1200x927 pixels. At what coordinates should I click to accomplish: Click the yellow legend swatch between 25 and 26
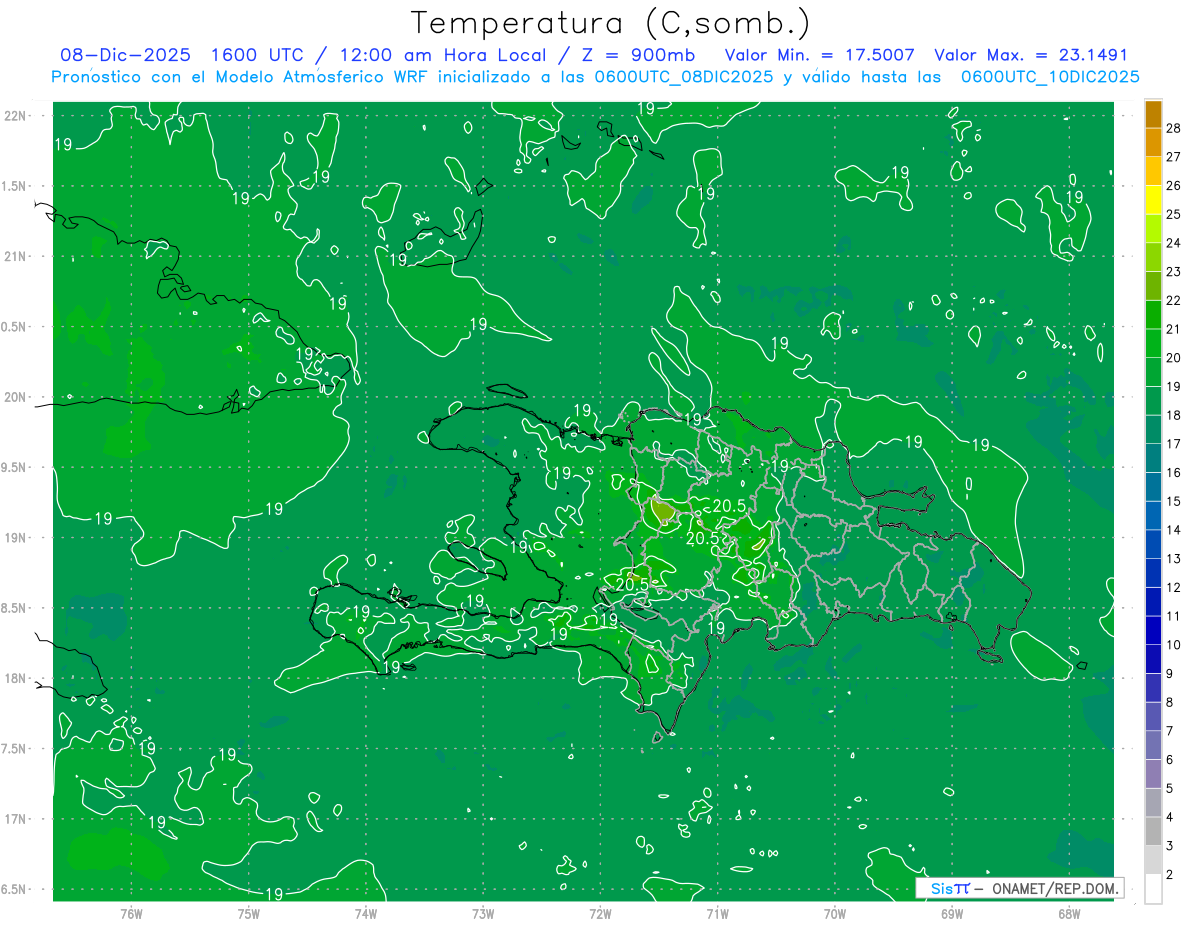(1153, 200)
